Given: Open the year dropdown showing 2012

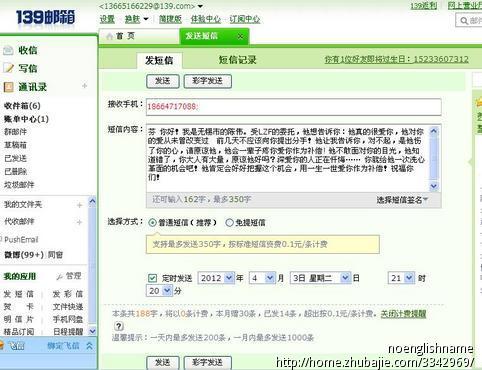Looking at the screenshot, I should [x=229, y=278].
